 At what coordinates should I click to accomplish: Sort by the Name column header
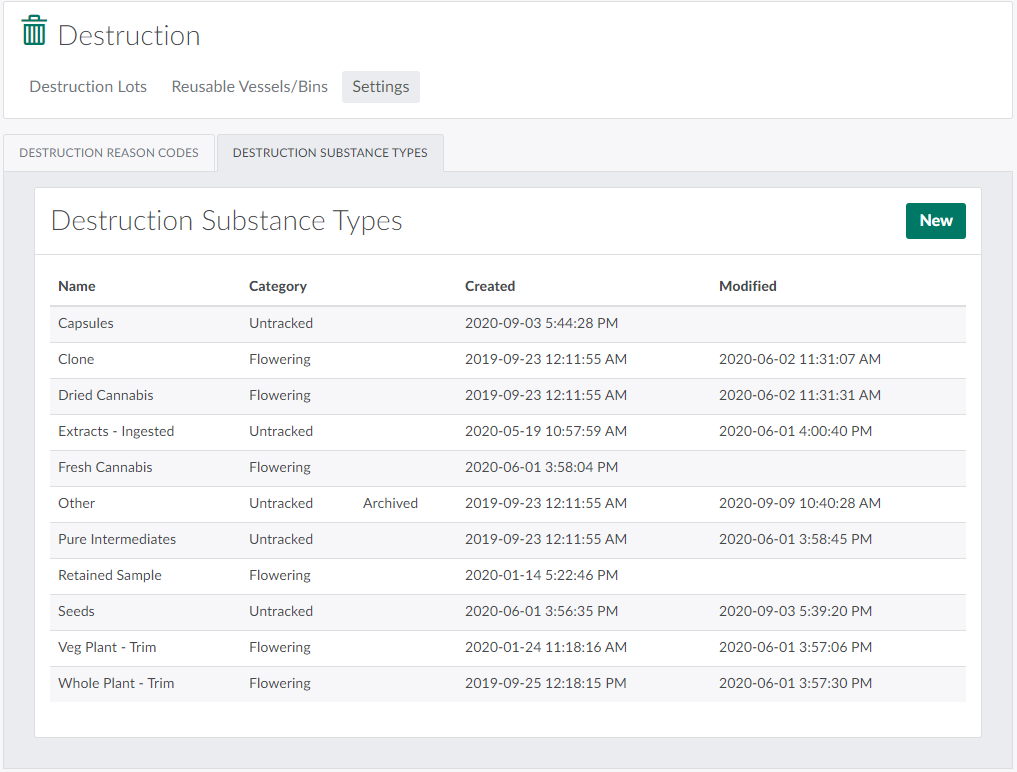pyautogui.click(x=77, y=286)
